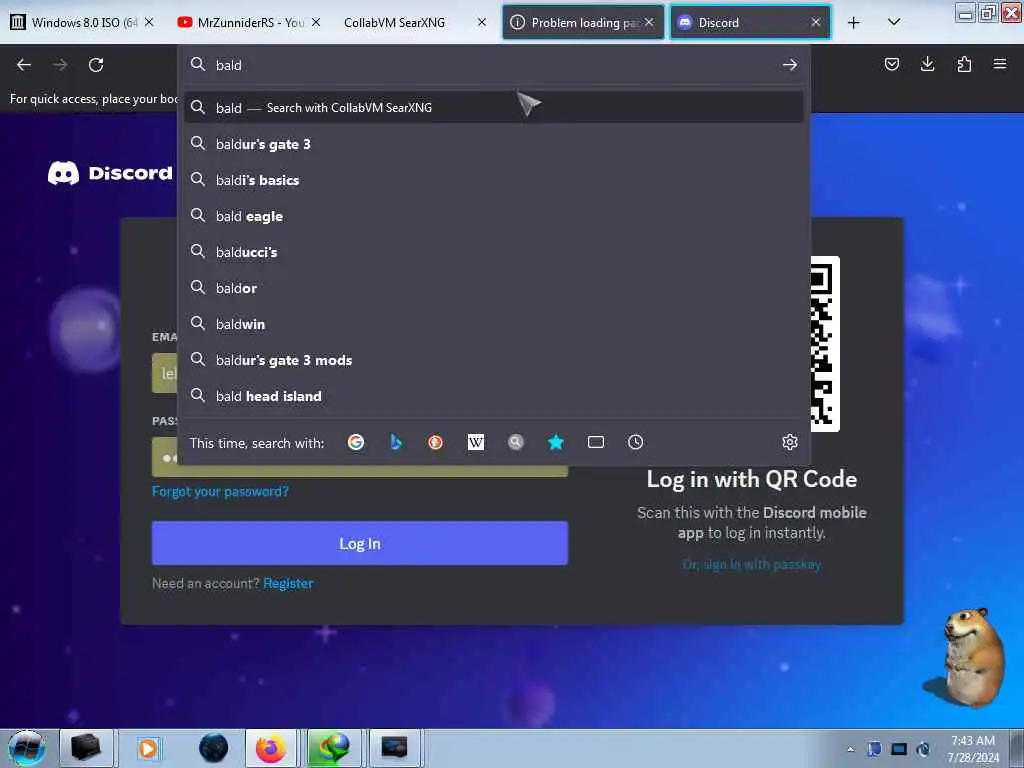Choose 'bald — Search with CollabVM SearXNG'
Screen dimensions: 1024x768
tap(493, 108)
